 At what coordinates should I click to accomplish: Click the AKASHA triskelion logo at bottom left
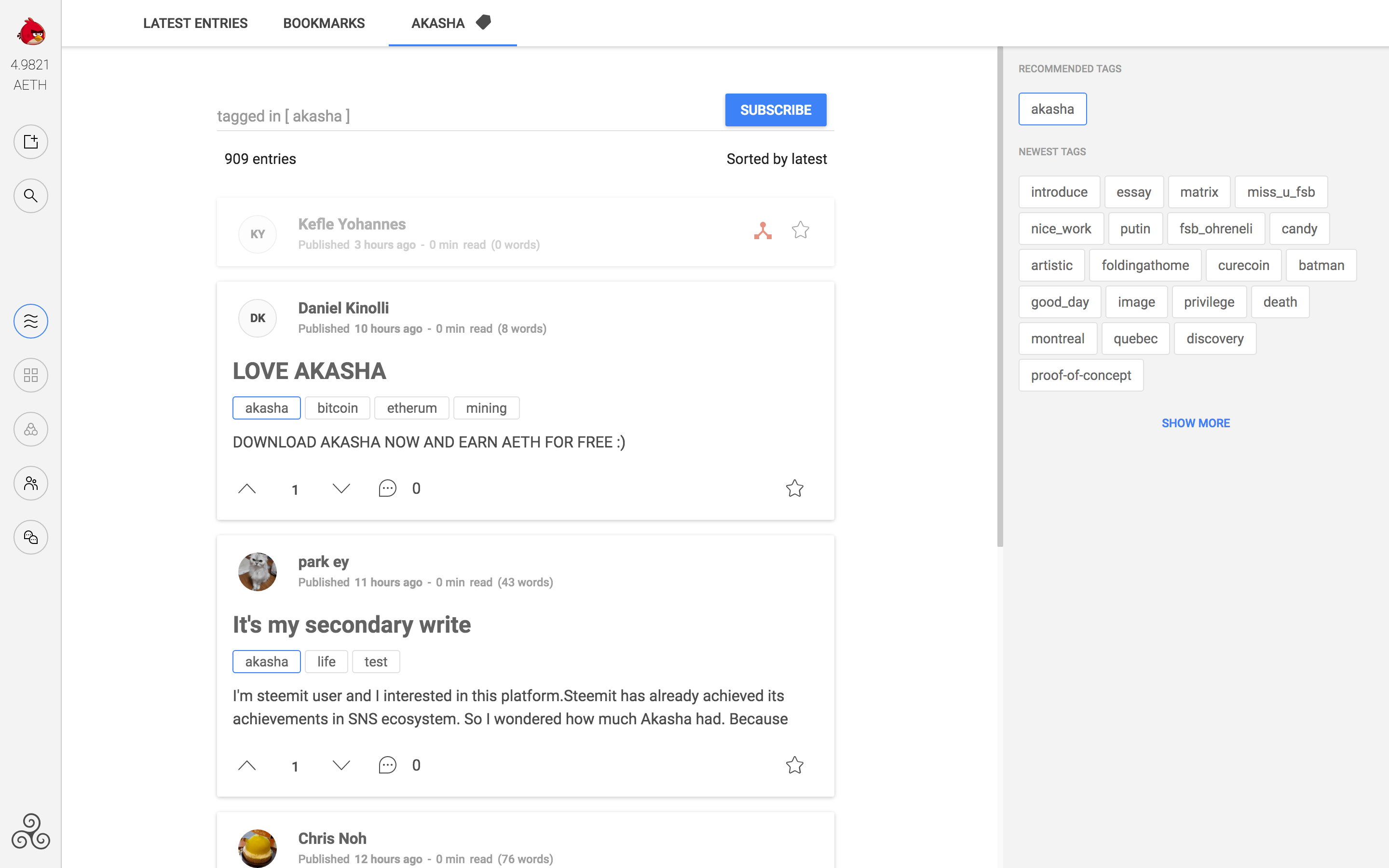pyautogui.click(x=31, y=831)
